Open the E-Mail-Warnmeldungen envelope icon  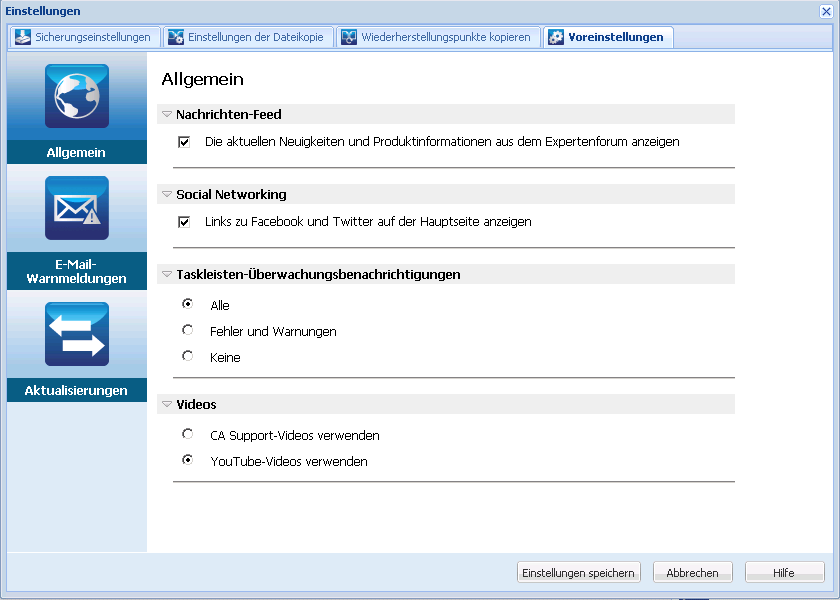(x=77, y=208)
